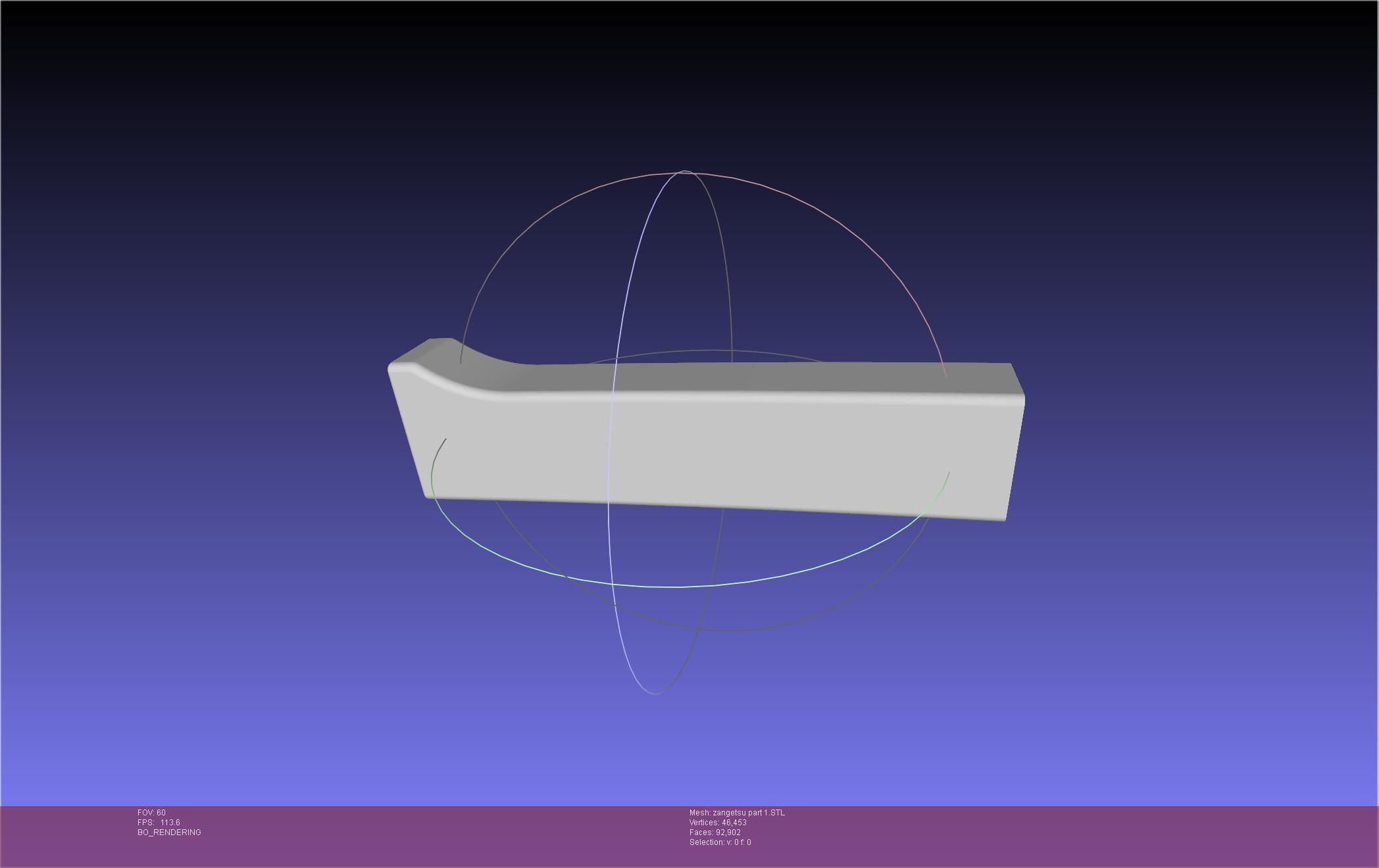
Task: Click the empty purple info bar area
Action: [1053, 835]
